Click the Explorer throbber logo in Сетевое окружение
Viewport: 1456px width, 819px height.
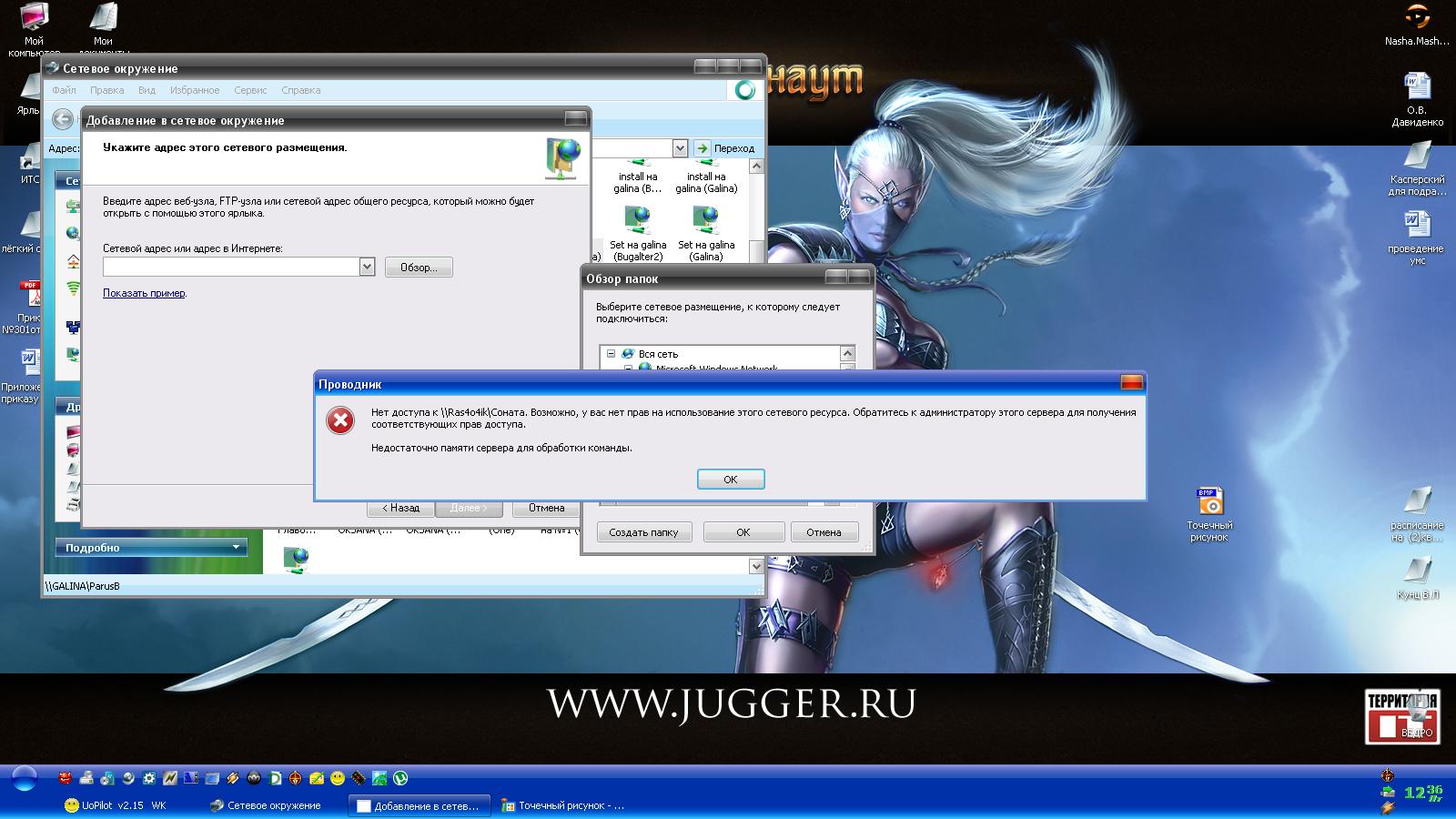pos(745,90)
